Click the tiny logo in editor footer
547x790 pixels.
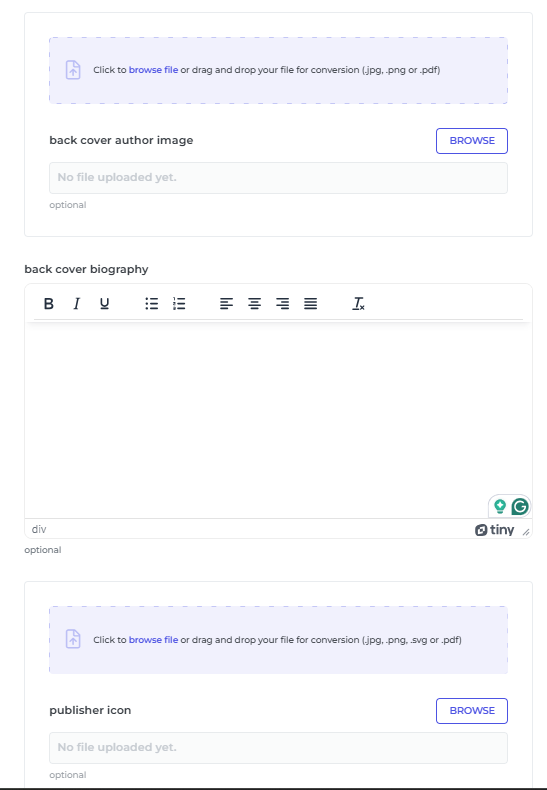click(494, 530)
